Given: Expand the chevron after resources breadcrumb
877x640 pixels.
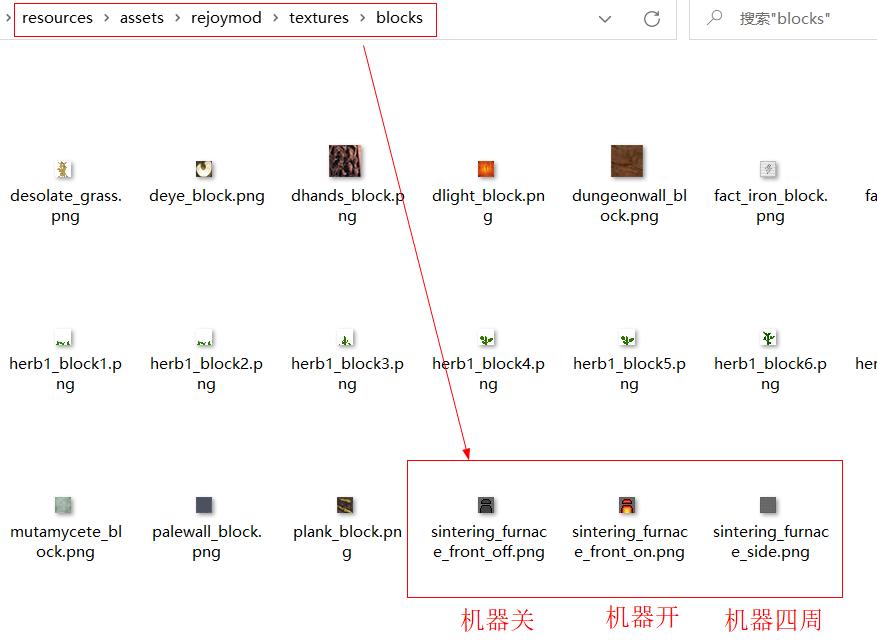Looking at the screenshot, I should (106, 18).
